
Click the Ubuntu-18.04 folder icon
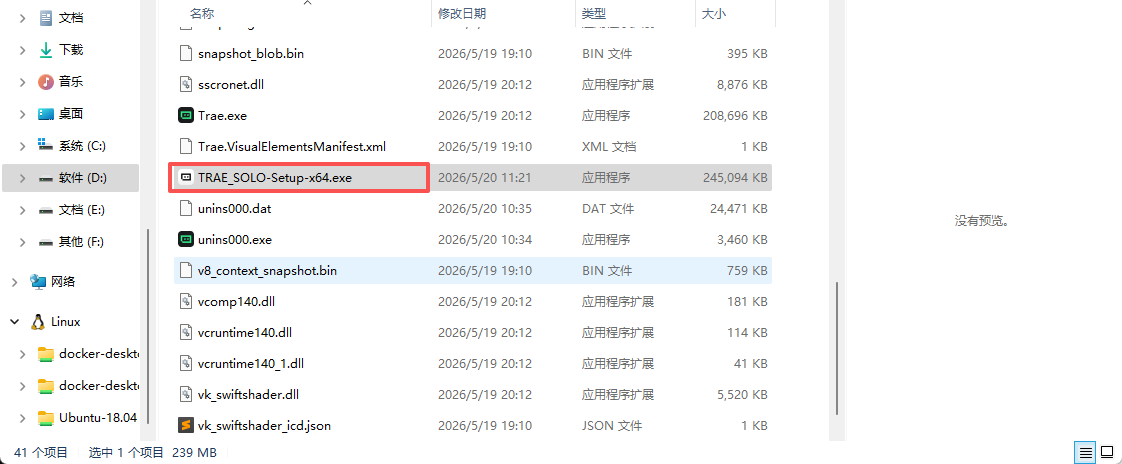pyautogui.click(x=46, y=417)
